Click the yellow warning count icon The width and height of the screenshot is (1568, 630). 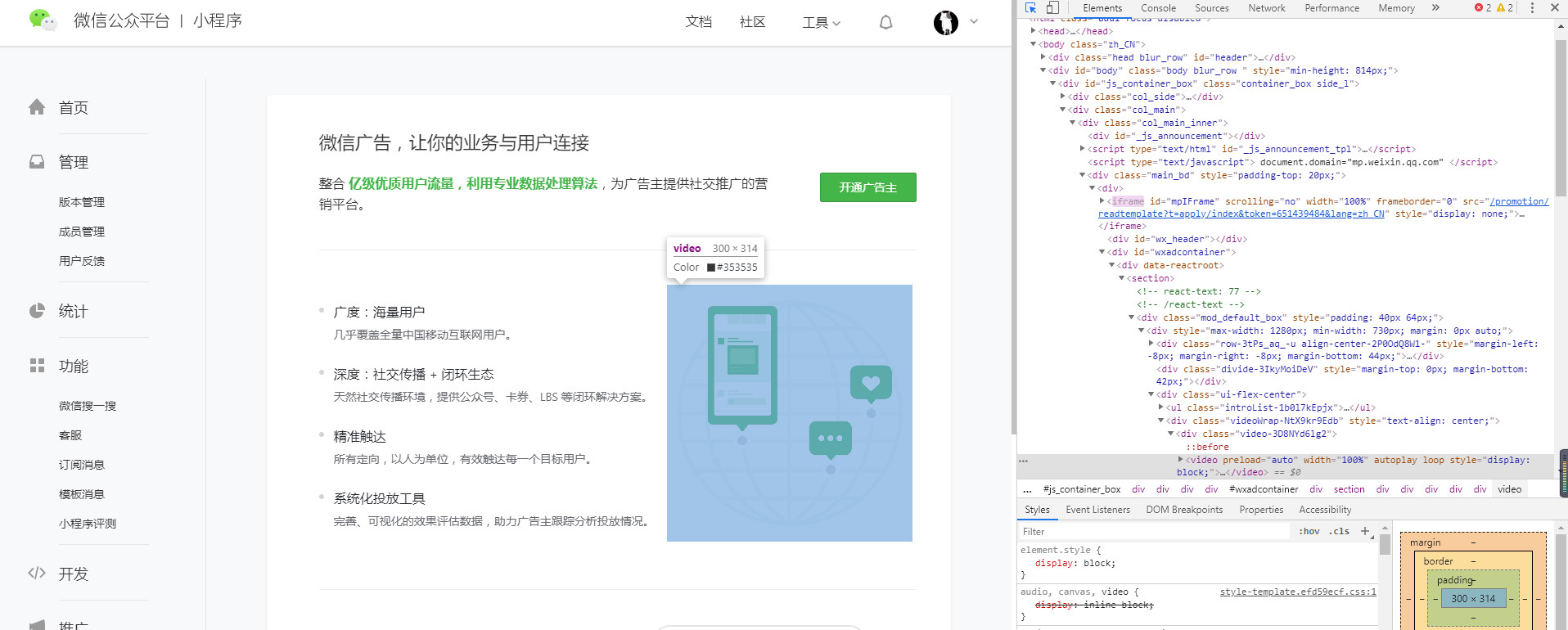tap(1501, 8)
